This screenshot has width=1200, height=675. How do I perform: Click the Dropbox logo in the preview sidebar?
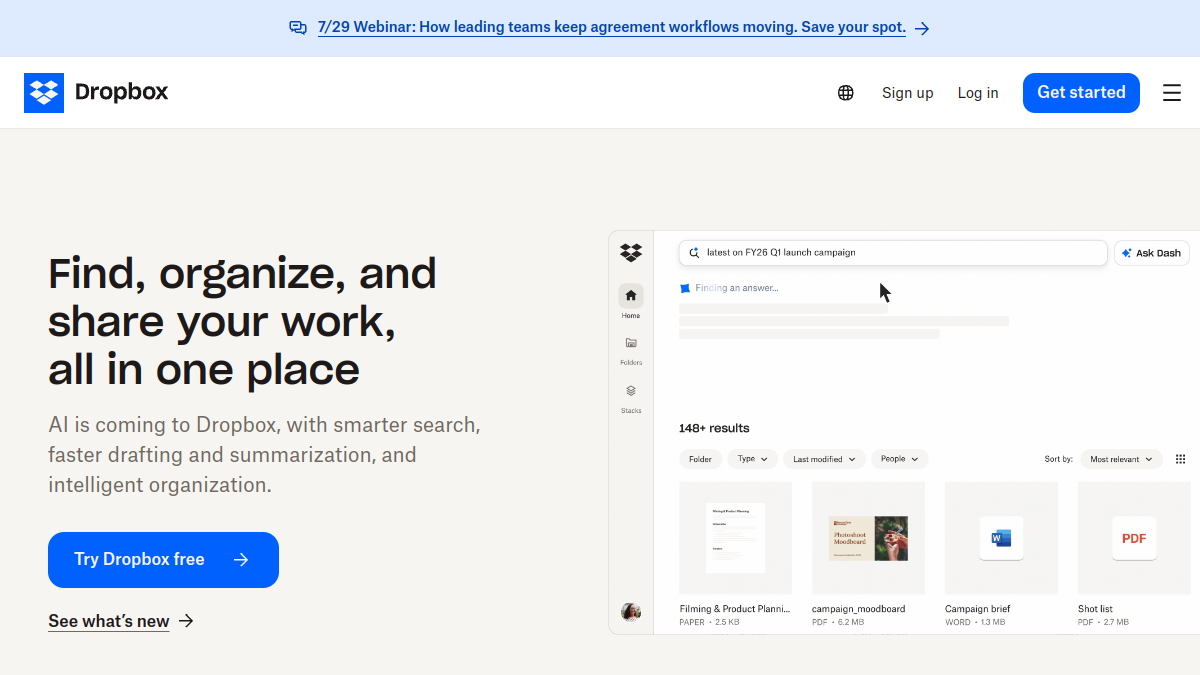631,253
